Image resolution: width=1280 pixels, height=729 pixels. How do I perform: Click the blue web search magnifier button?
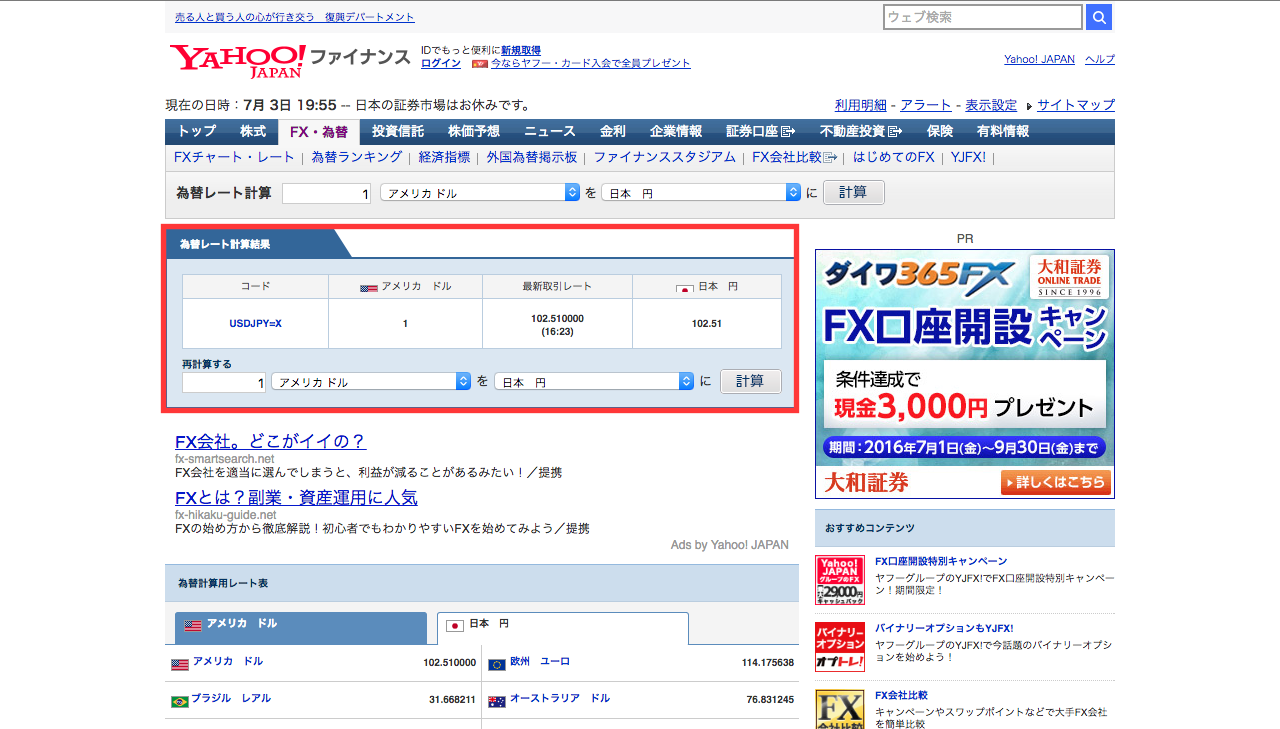pos(1099,17)
